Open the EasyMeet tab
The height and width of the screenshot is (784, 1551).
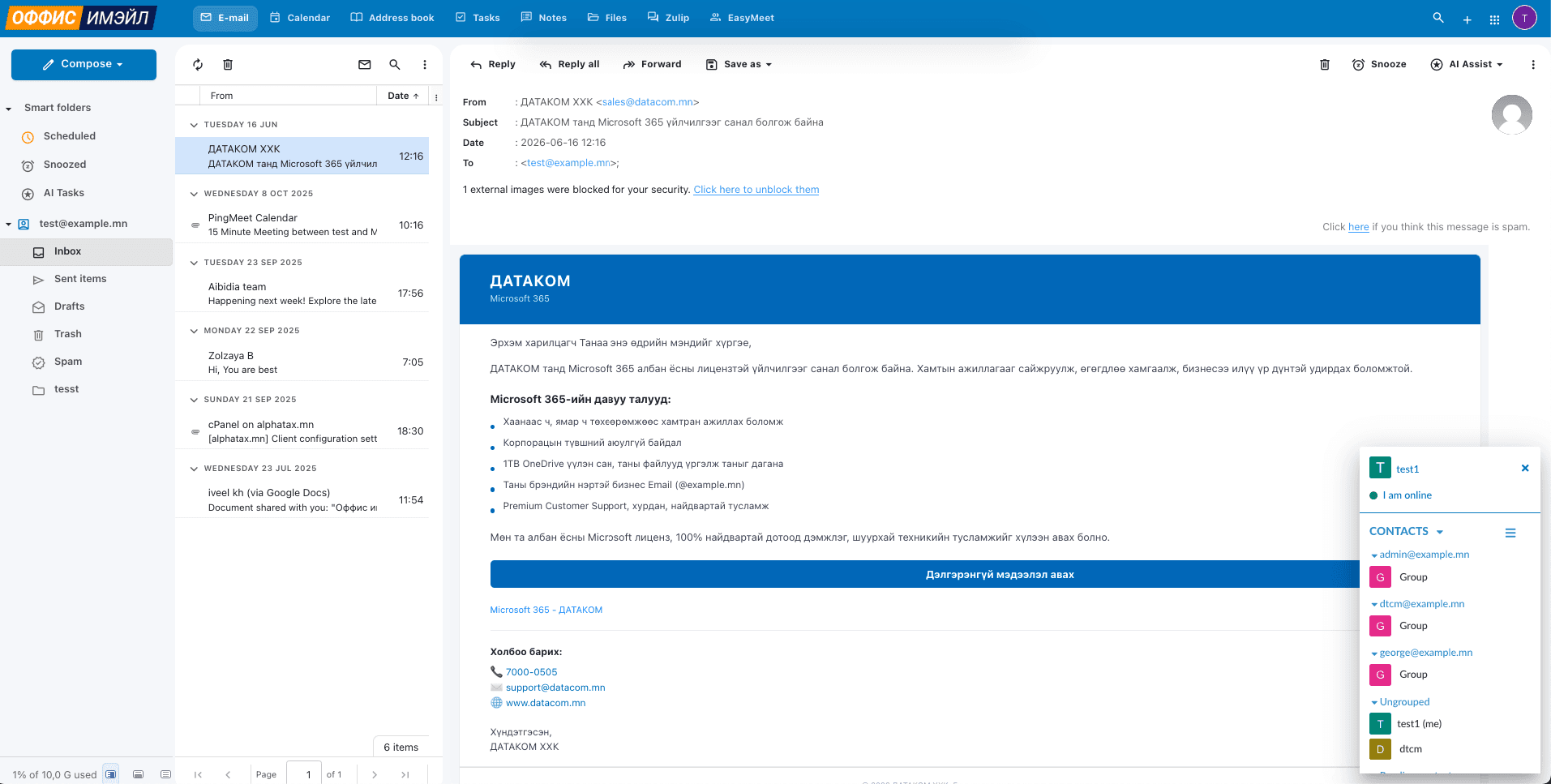coord(742,18)
